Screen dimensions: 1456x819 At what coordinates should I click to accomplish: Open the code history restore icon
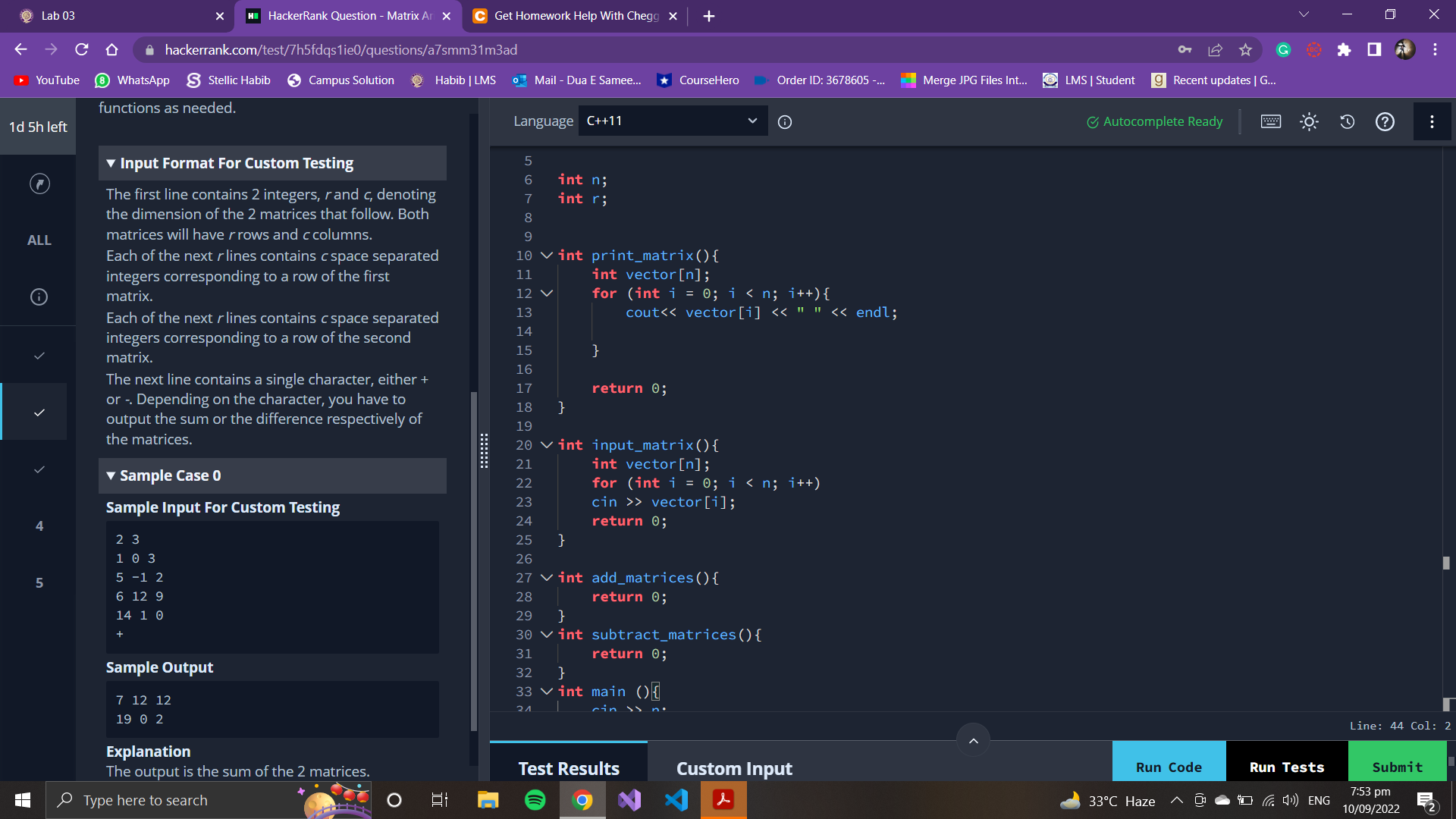click(x=1347, y=121)
